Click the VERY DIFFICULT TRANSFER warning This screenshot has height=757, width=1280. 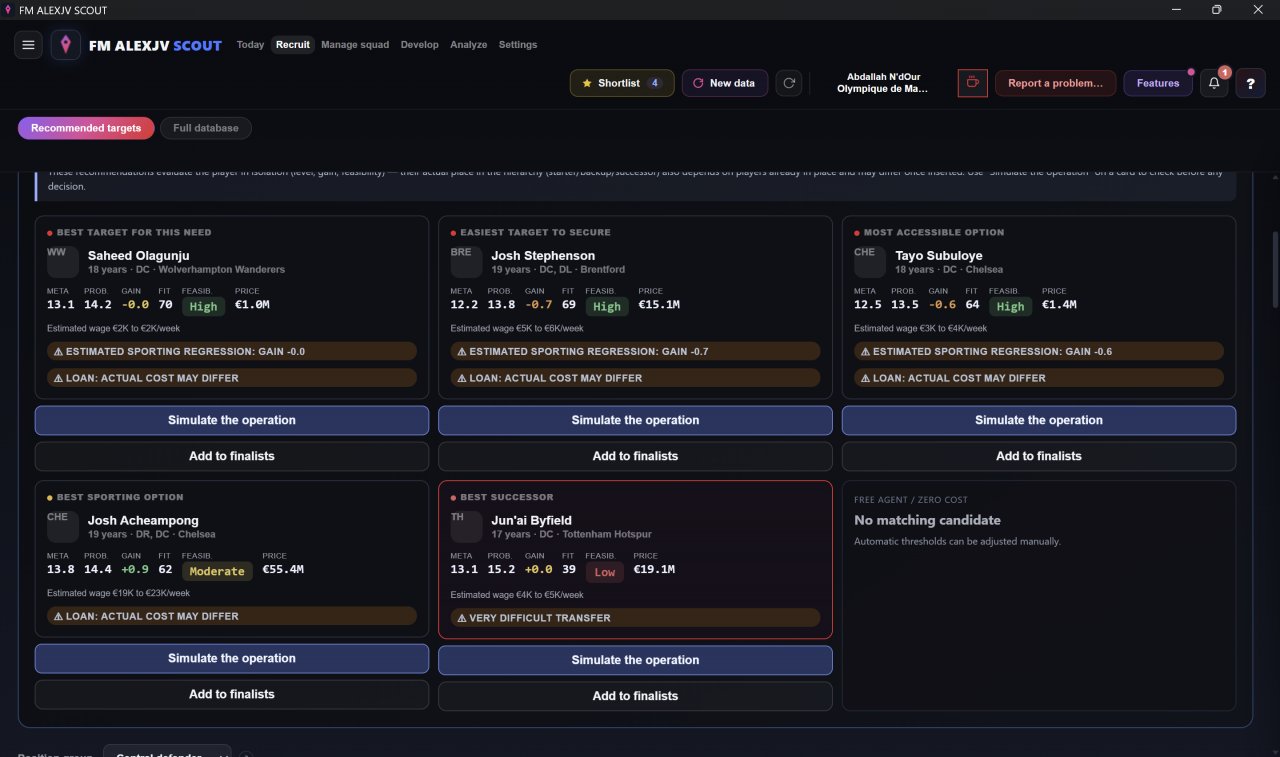pyautogui.click(x=635, y=618)
